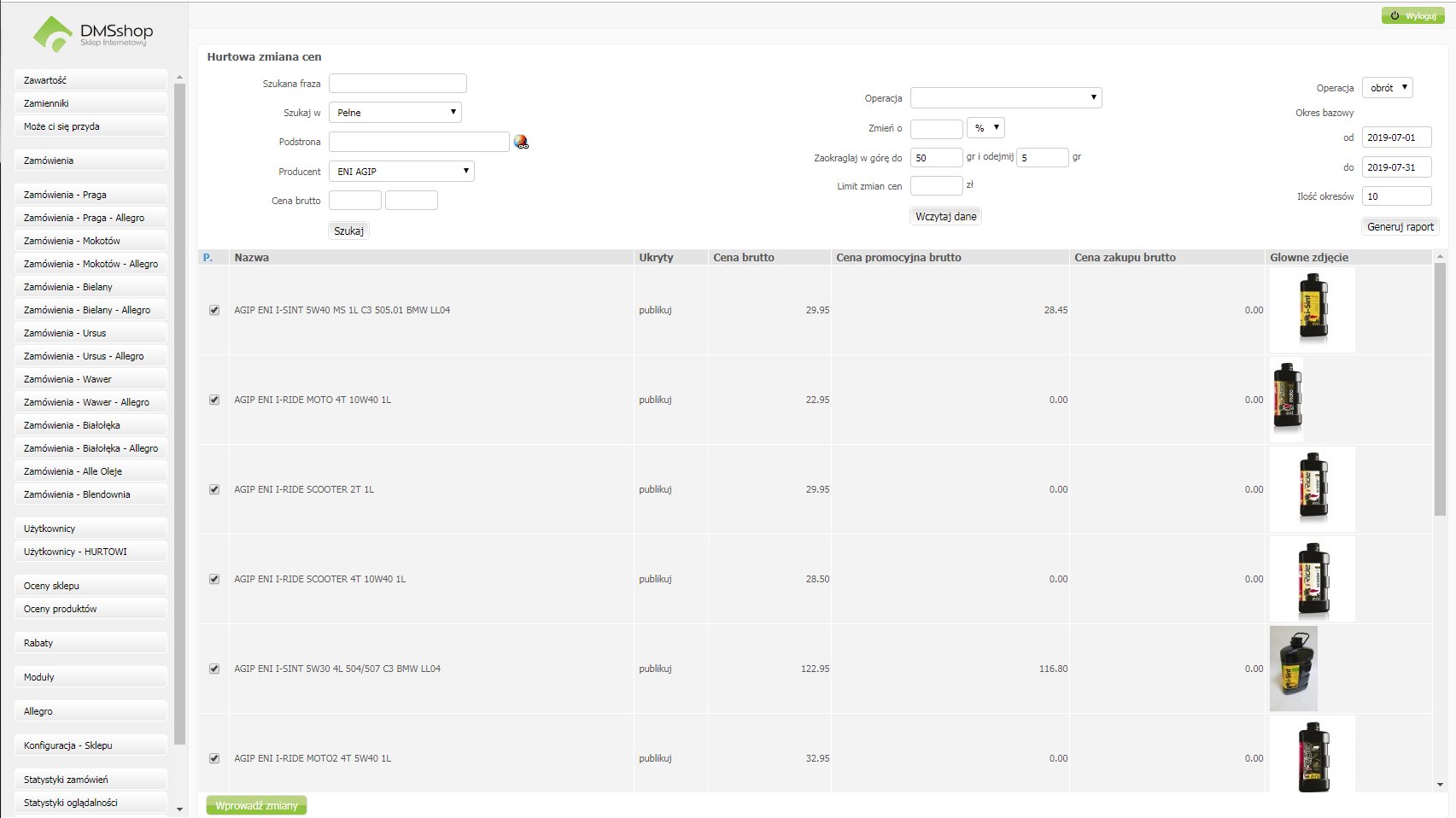The height and width of the screenshot is (818, 1456).
Task: Open I-RIDE MOTO 4T 10W40 thumbnail
Action: 1287,400
